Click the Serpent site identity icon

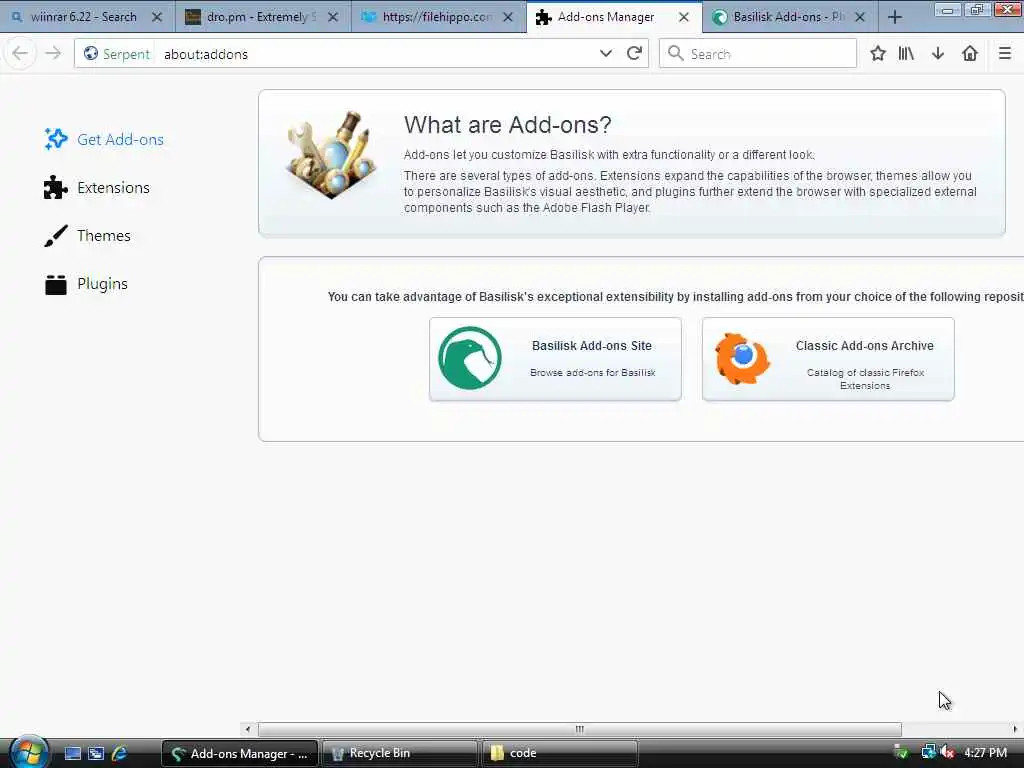coord(91,54)
